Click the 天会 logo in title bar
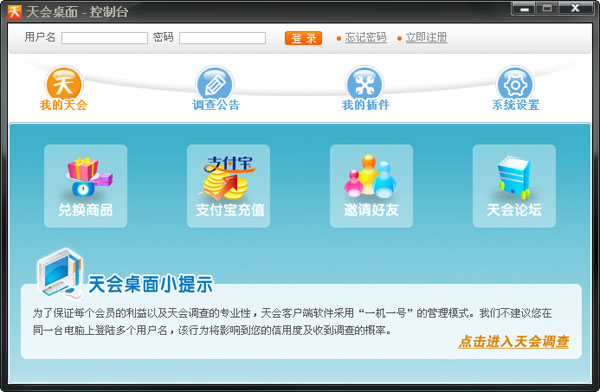 point(15,12)
